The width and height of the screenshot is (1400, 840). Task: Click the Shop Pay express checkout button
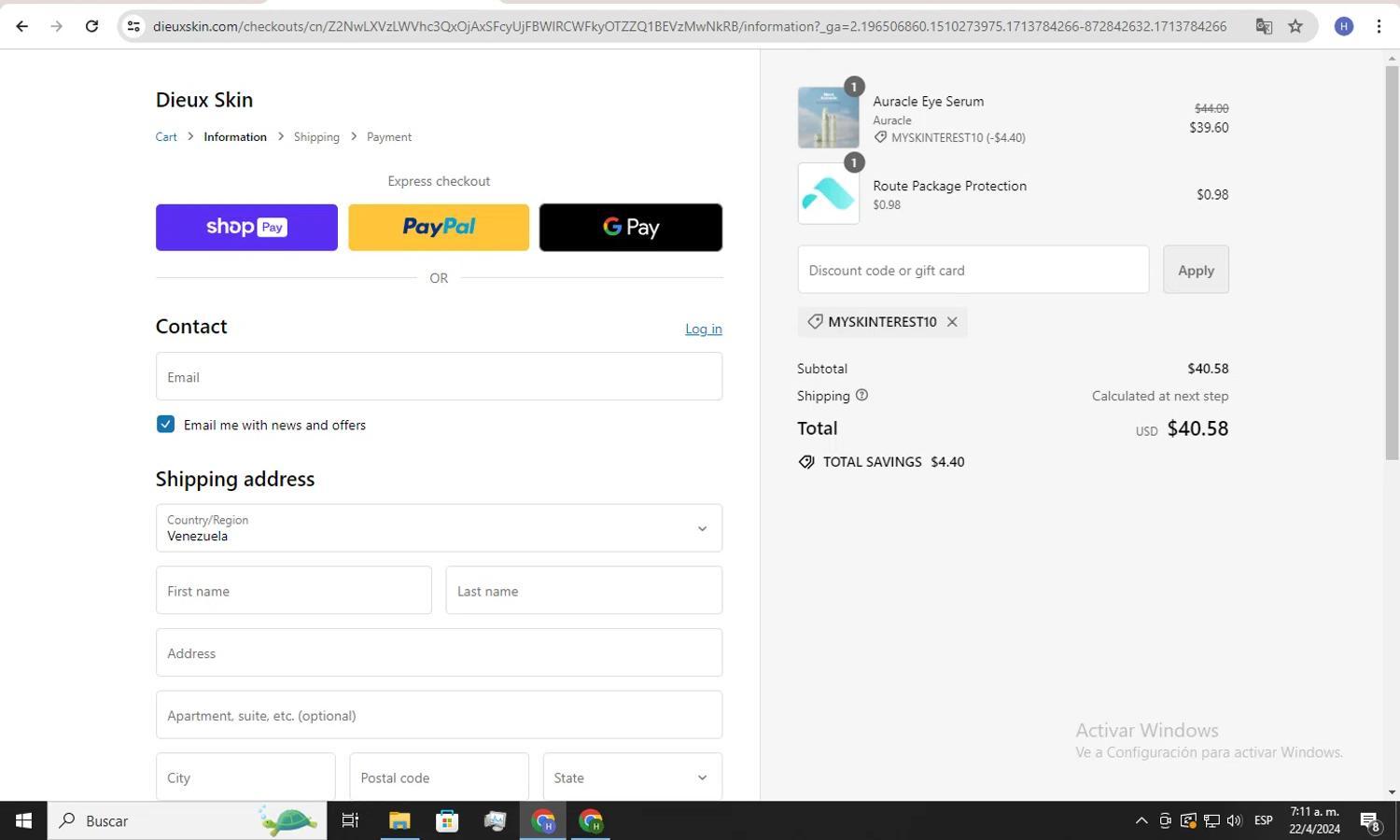[x=246, y=226]
